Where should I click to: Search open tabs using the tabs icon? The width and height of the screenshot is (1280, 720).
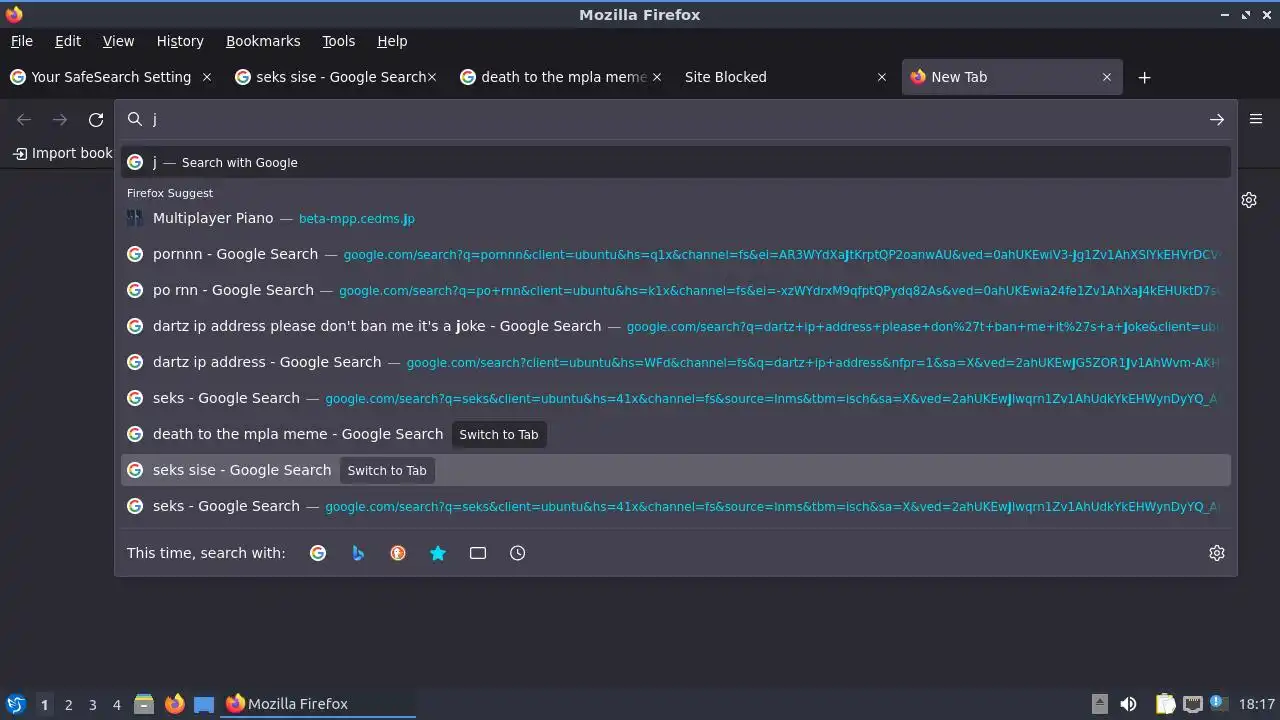pyautogui.click(x=478, y=553)
